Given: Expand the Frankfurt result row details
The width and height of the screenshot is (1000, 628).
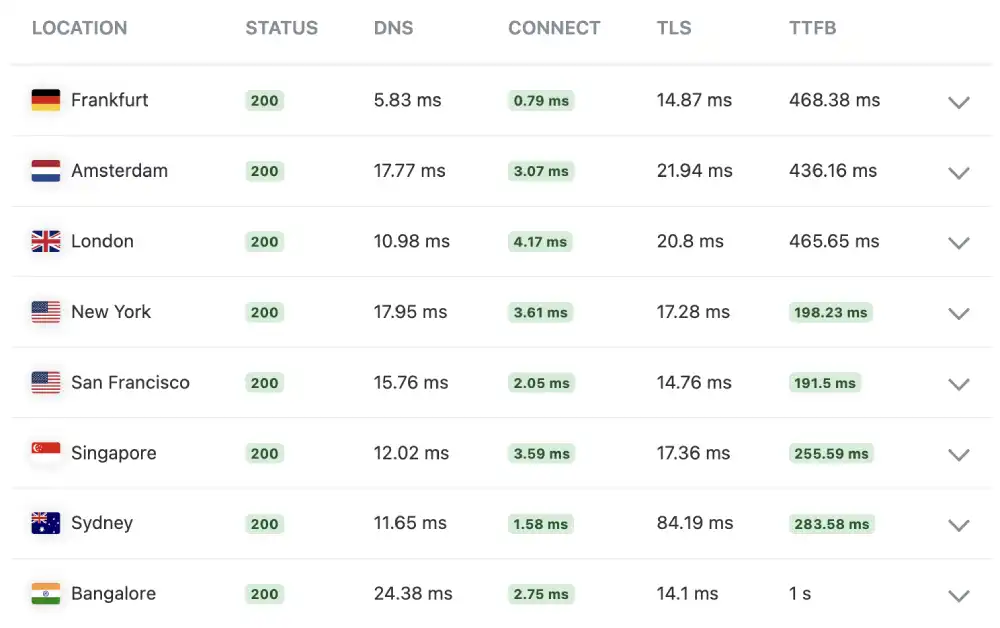Looking at the screenshot, I should coord(959,102).
